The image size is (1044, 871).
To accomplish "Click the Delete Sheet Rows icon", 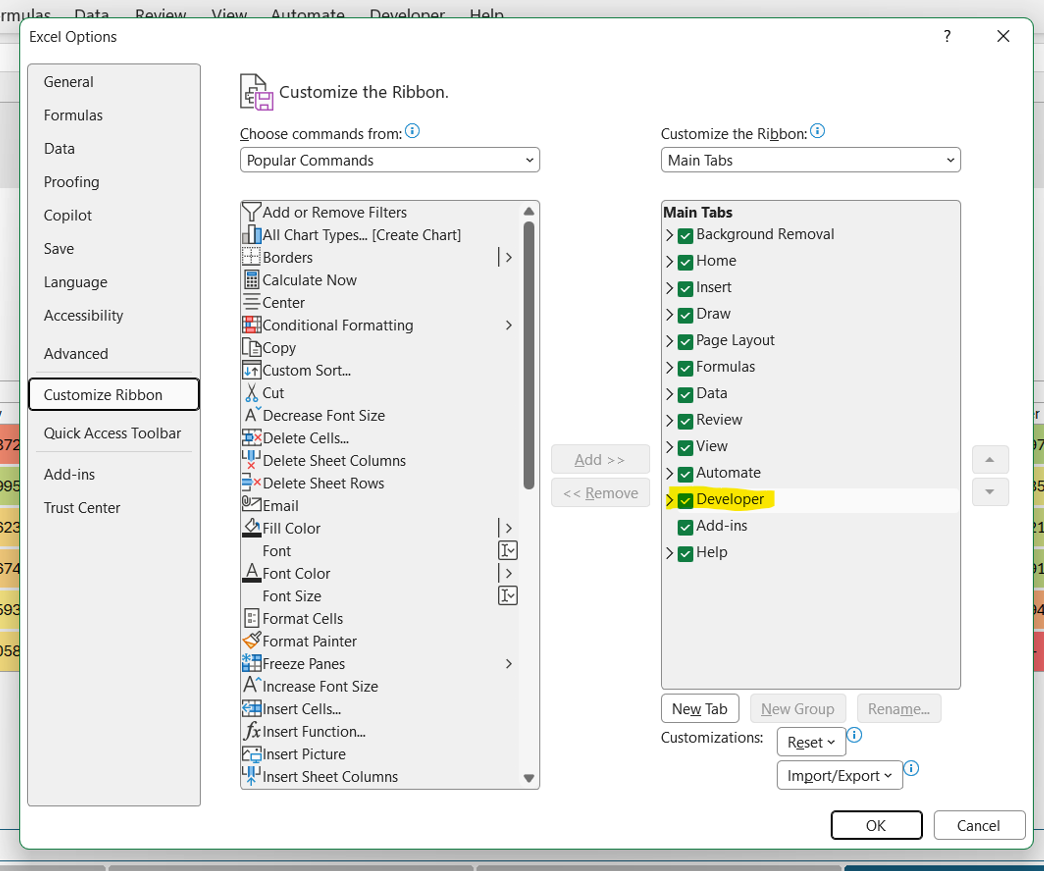I will pos(251,483).
